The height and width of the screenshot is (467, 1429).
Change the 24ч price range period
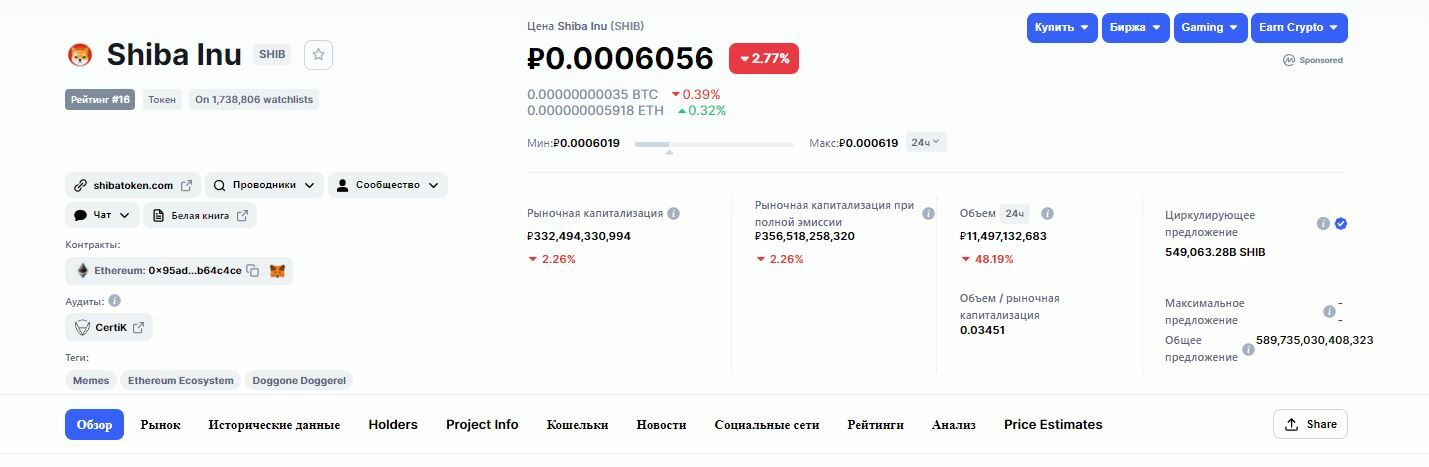click(926, 143)
